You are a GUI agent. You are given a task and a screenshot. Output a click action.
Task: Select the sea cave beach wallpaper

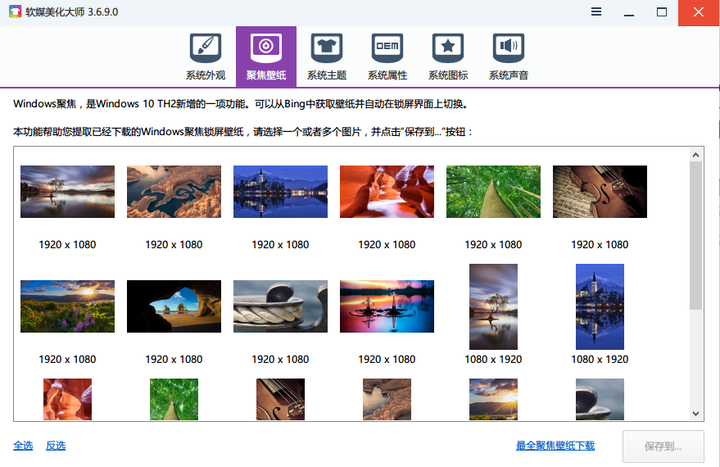(x=174, y=306)
